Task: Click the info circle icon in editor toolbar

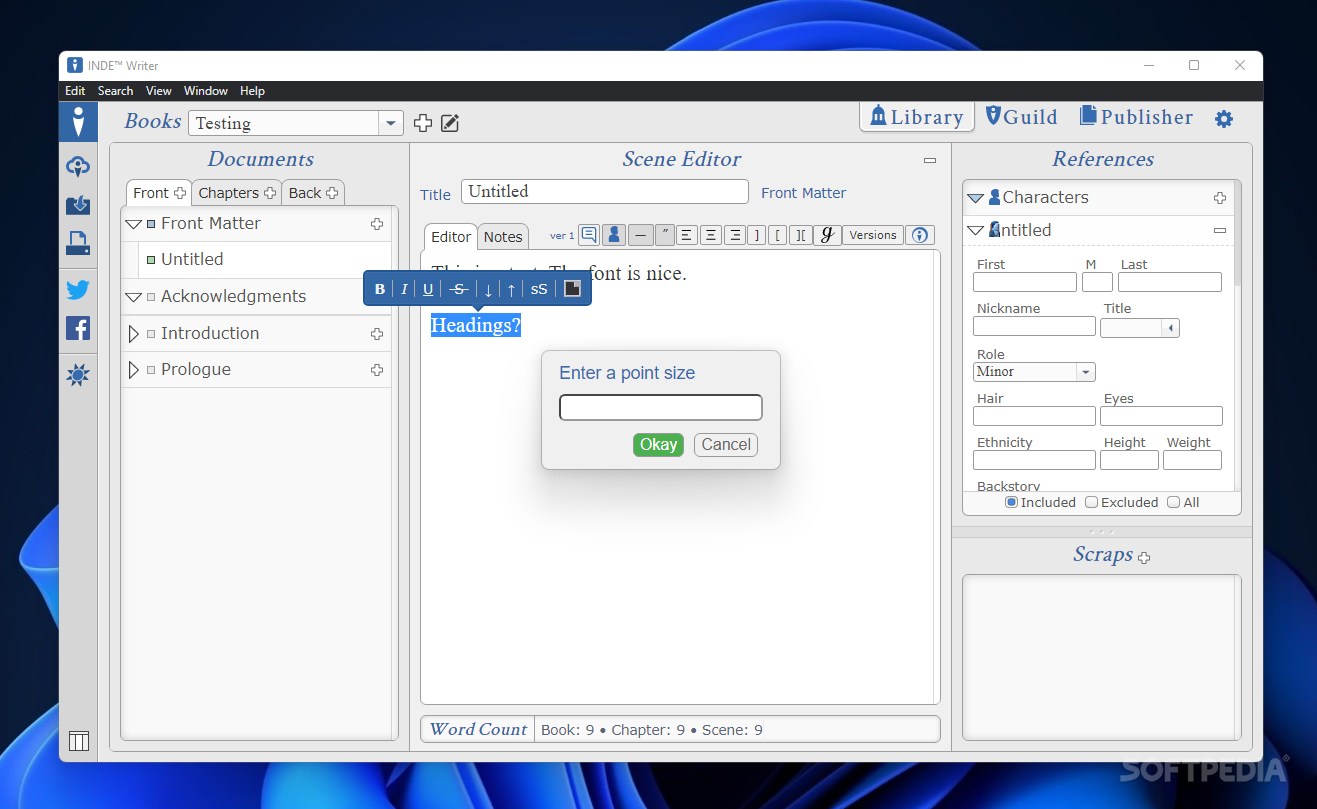Action: tap(920, 235)
